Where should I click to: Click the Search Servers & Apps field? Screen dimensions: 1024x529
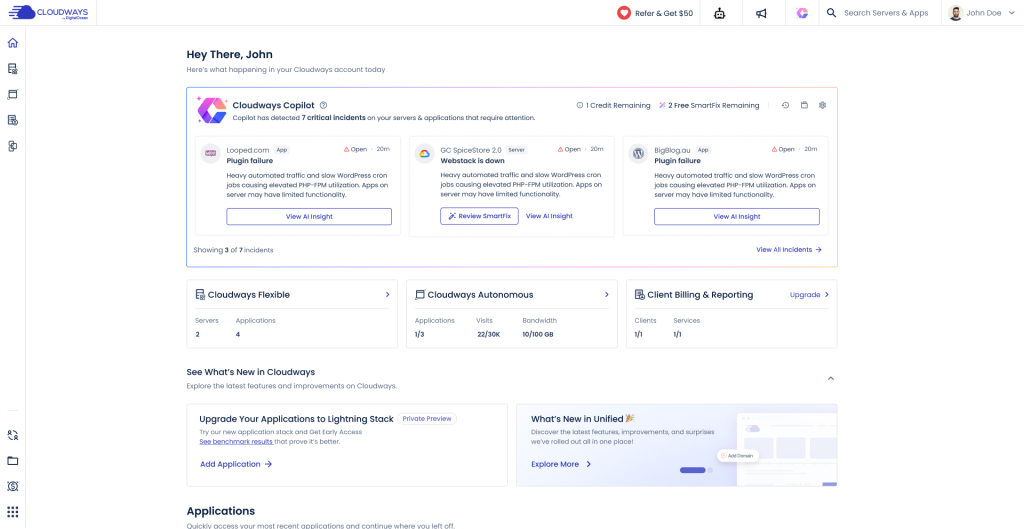click(x=886, y=13)
